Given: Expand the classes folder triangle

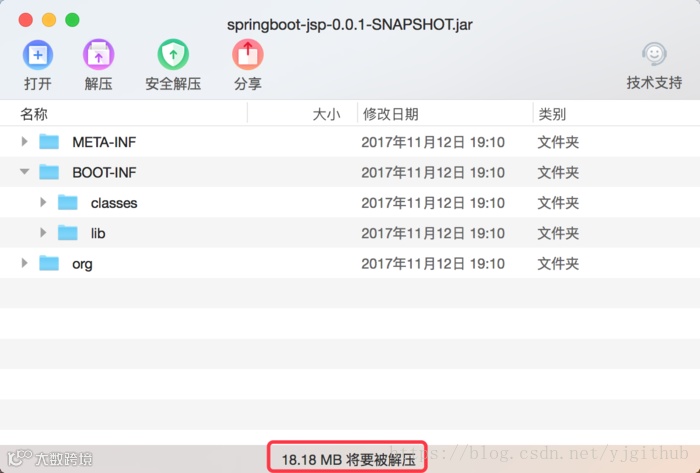Looking at the screenshot, I should 43,203.
